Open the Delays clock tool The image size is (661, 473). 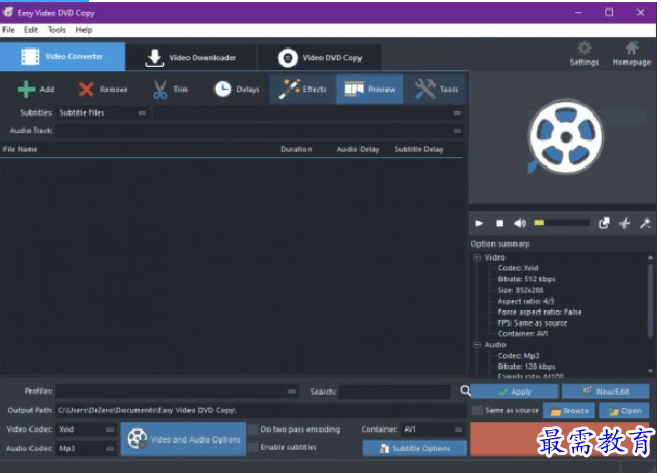coord(236,89)
